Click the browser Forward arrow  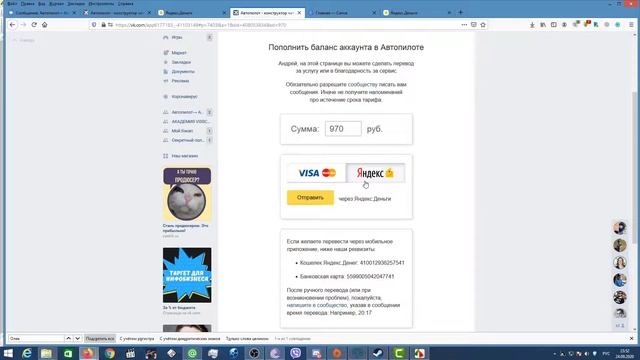[23, 25]
